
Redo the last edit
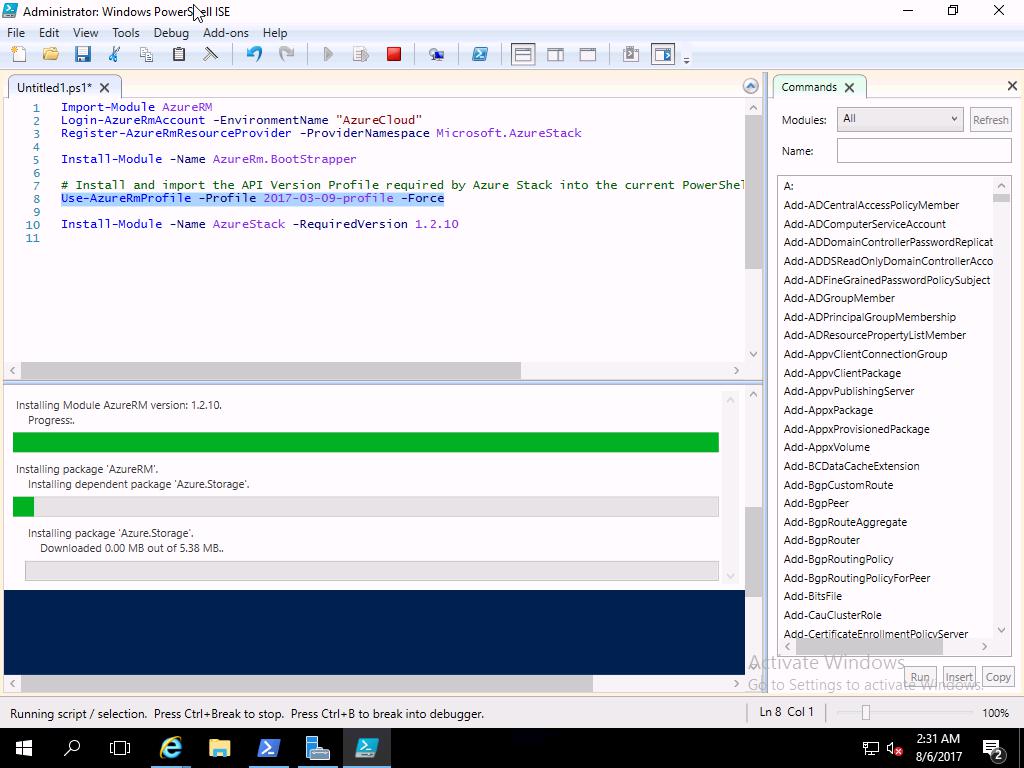pyautogui.click(x=286, y=54)
